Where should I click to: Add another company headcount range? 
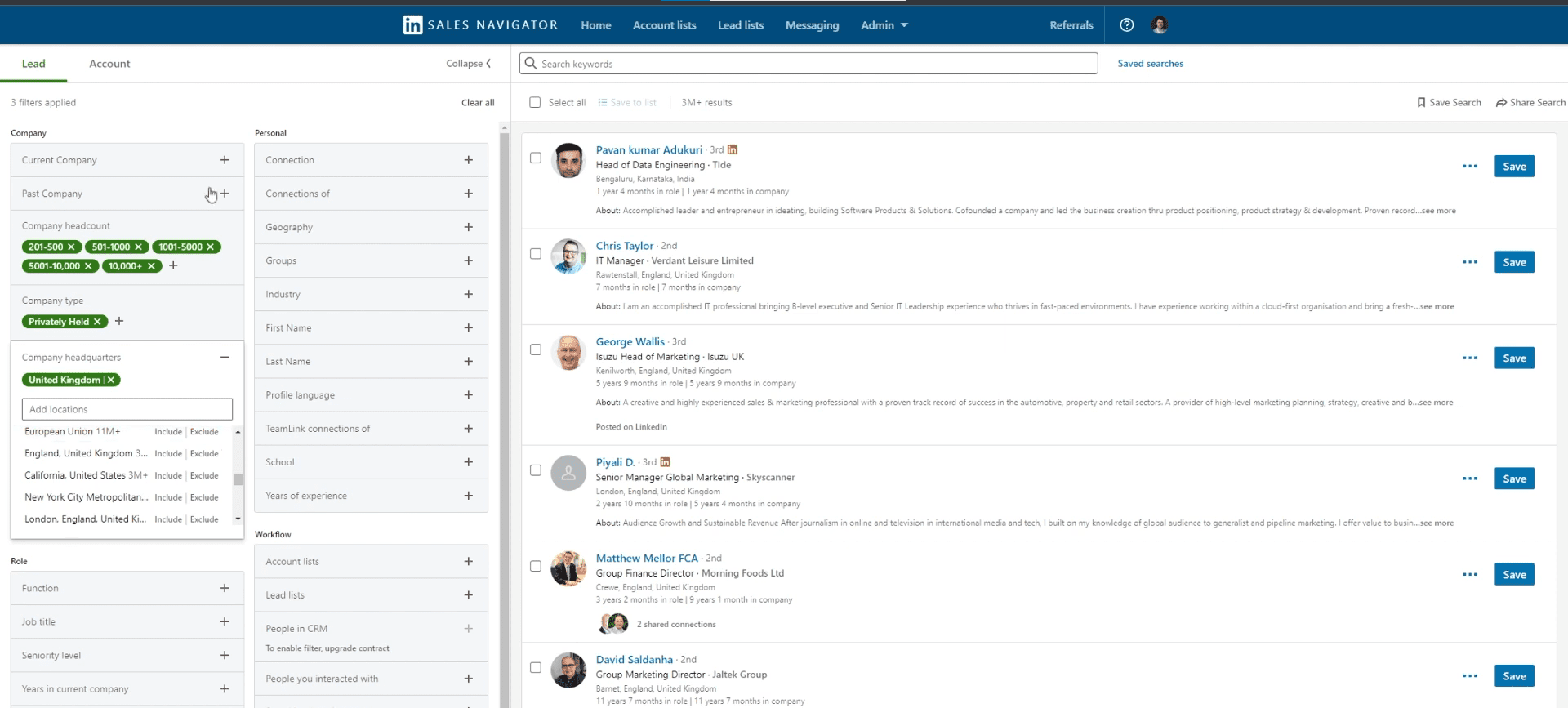coord(173,266)
